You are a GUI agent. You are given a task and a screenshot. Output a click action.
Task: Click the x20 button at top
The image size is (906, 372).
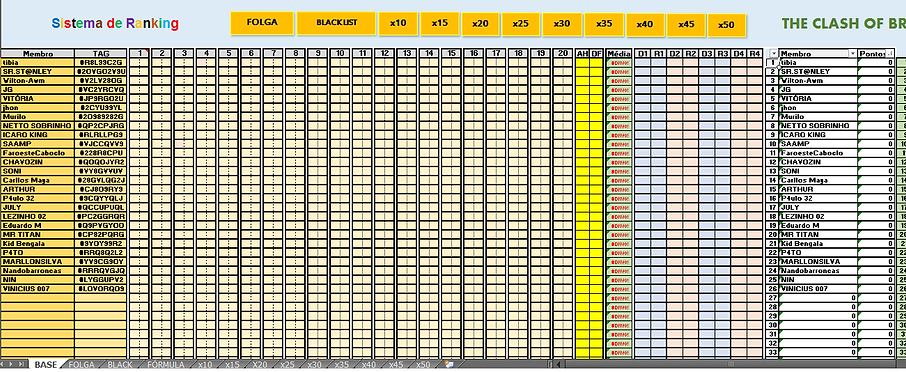480,24
